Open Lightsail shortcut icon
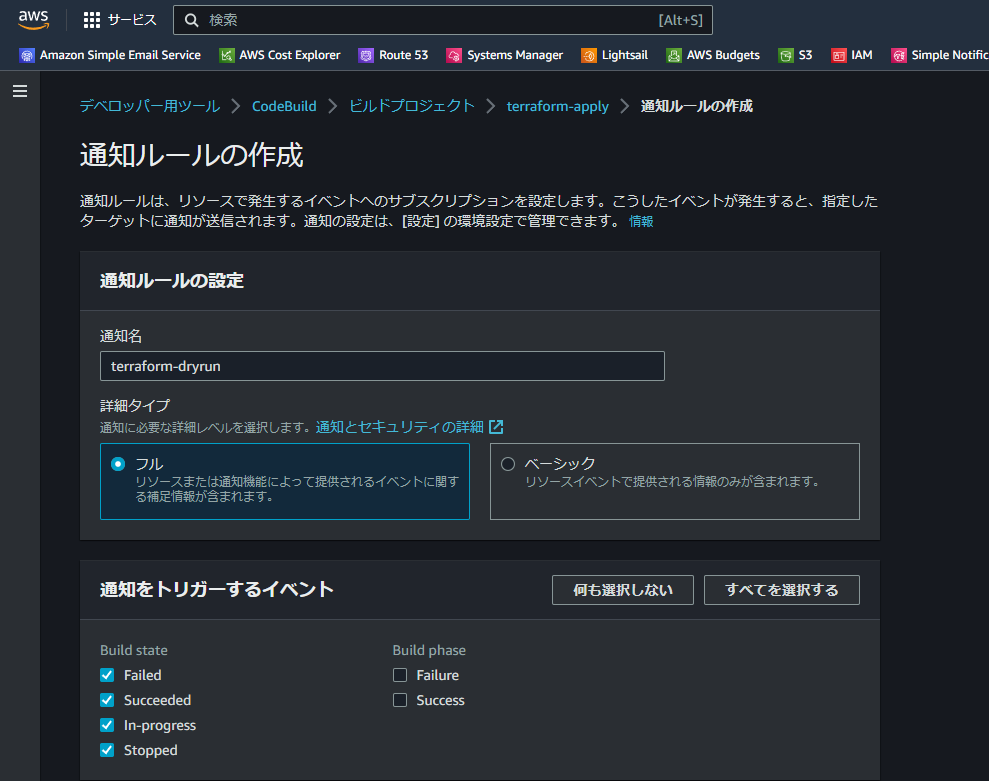The height and width of the screenshot is (781, 989). click(589, 56)
